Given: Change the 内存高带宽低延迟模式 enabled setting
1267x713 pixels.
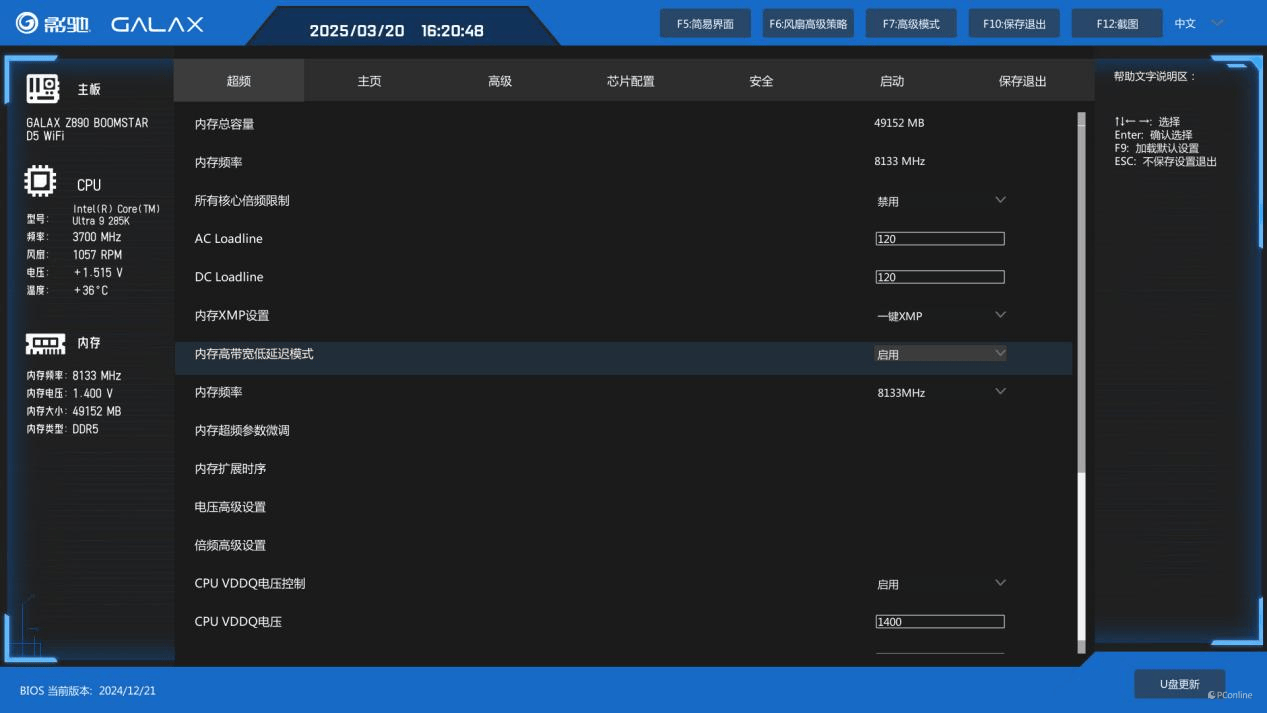Looking at the screenshot, I should click(940, 354).
